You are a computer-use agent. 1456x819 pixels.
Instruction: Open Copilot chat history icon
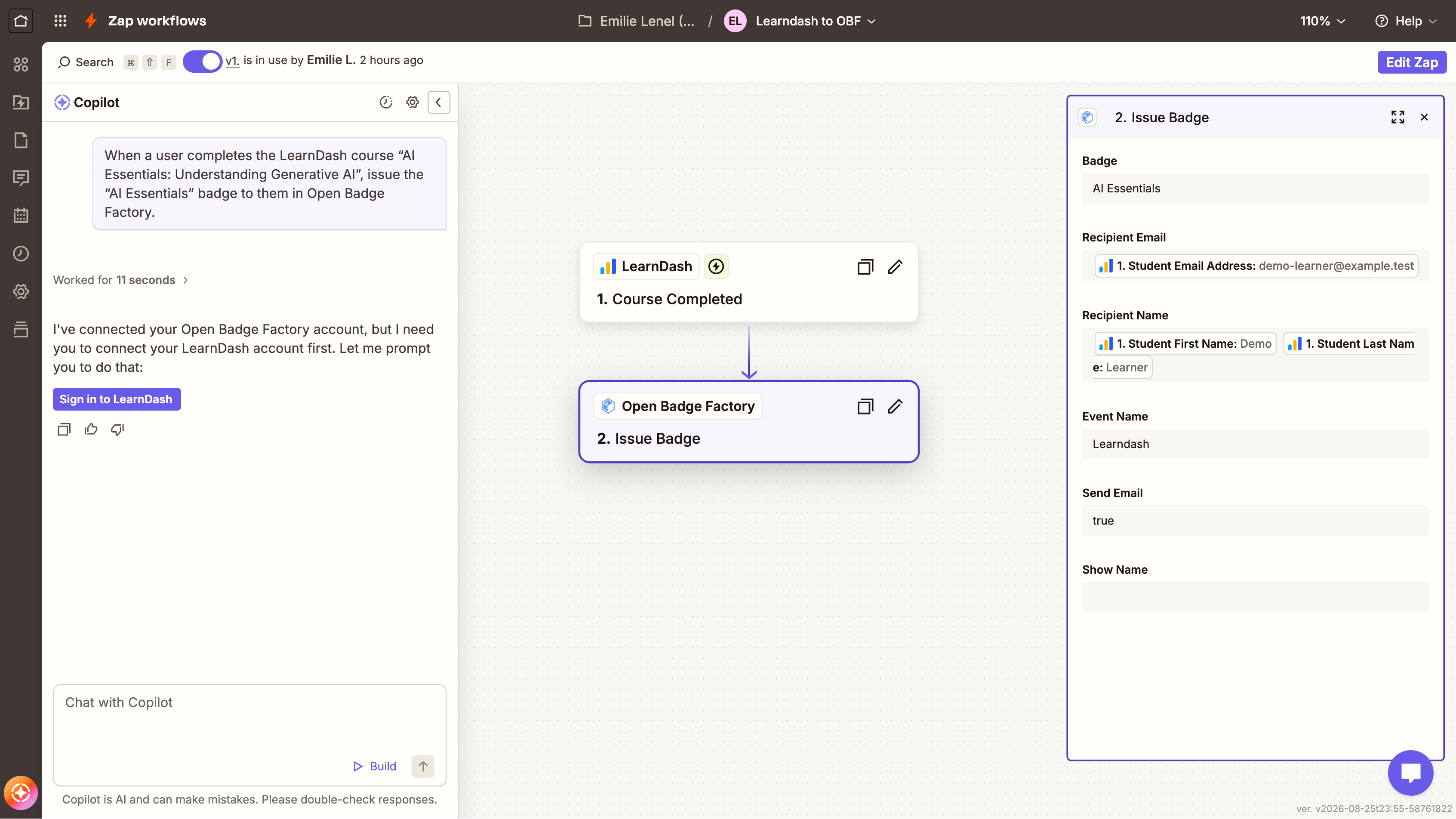[x=386, y=102]
